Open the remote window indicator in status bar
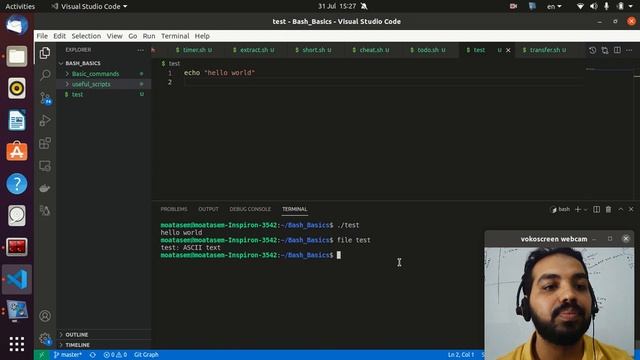The image size is (640, 360). click(42, 355)
